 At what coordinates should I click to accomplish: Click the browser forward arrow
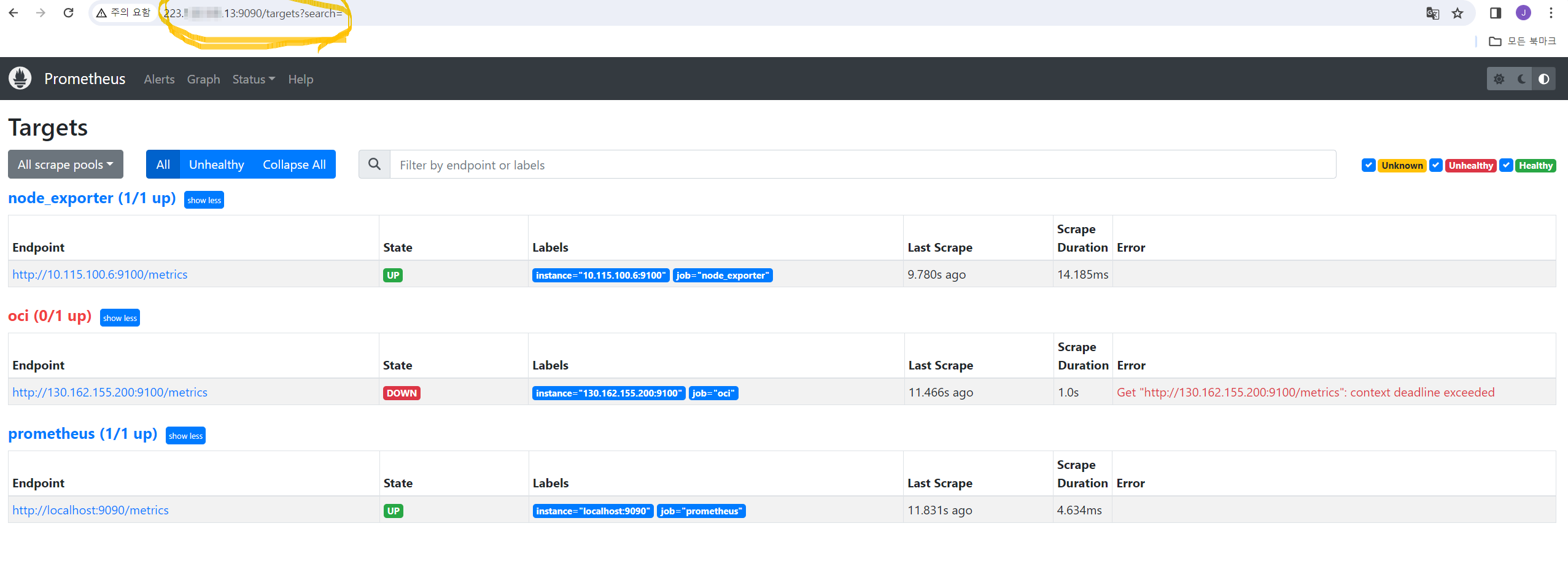(x=41, y=13)
